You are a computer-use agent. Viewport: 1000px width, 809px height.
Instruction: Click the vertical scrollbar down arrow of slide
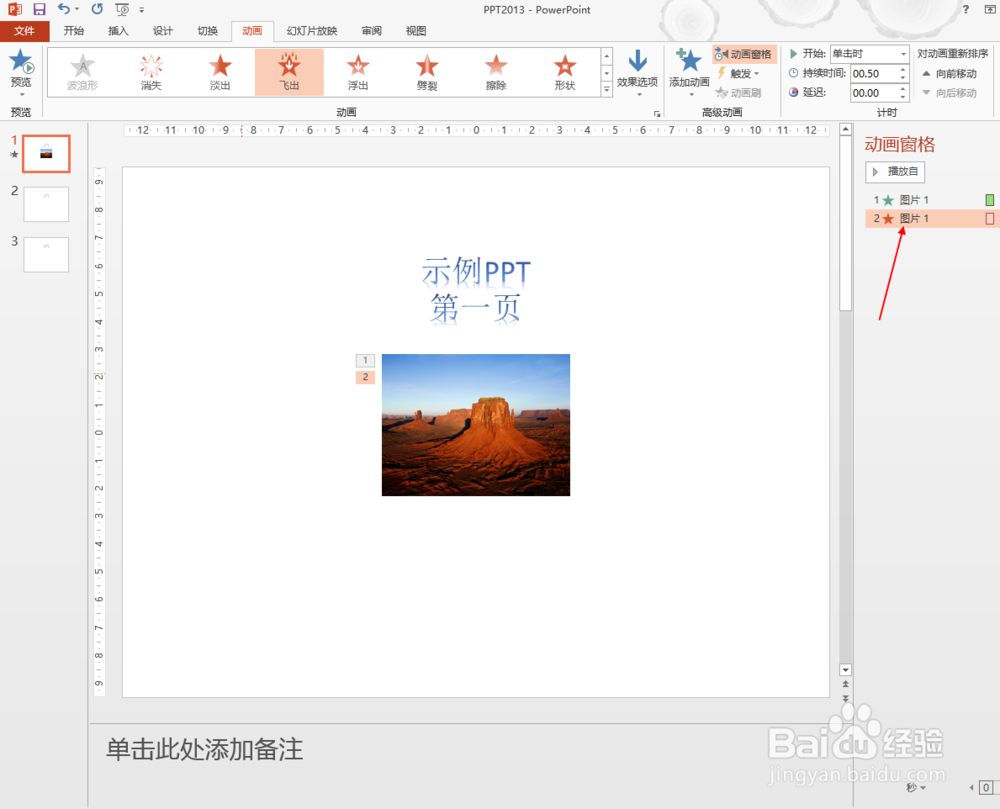point(846,669)
